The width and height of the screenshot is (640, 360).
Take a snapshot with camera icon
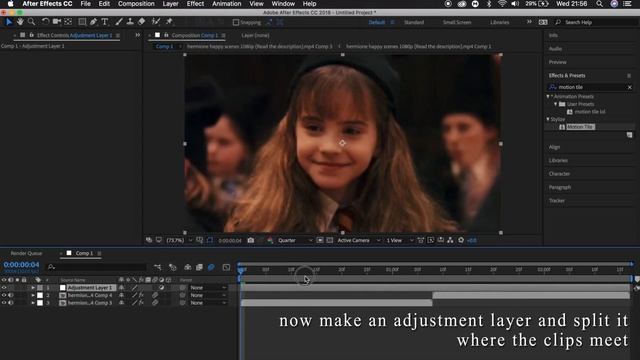point(251,240)
